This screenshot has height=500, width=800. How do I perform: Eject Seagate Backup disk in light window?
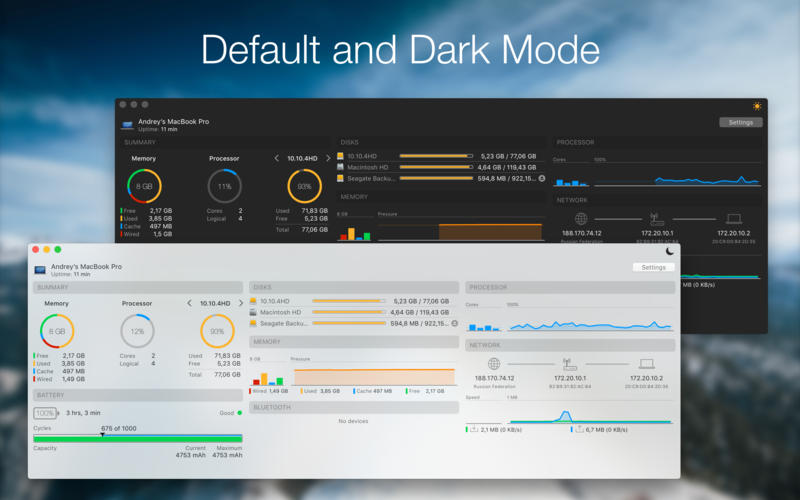[x=454, y=323]
